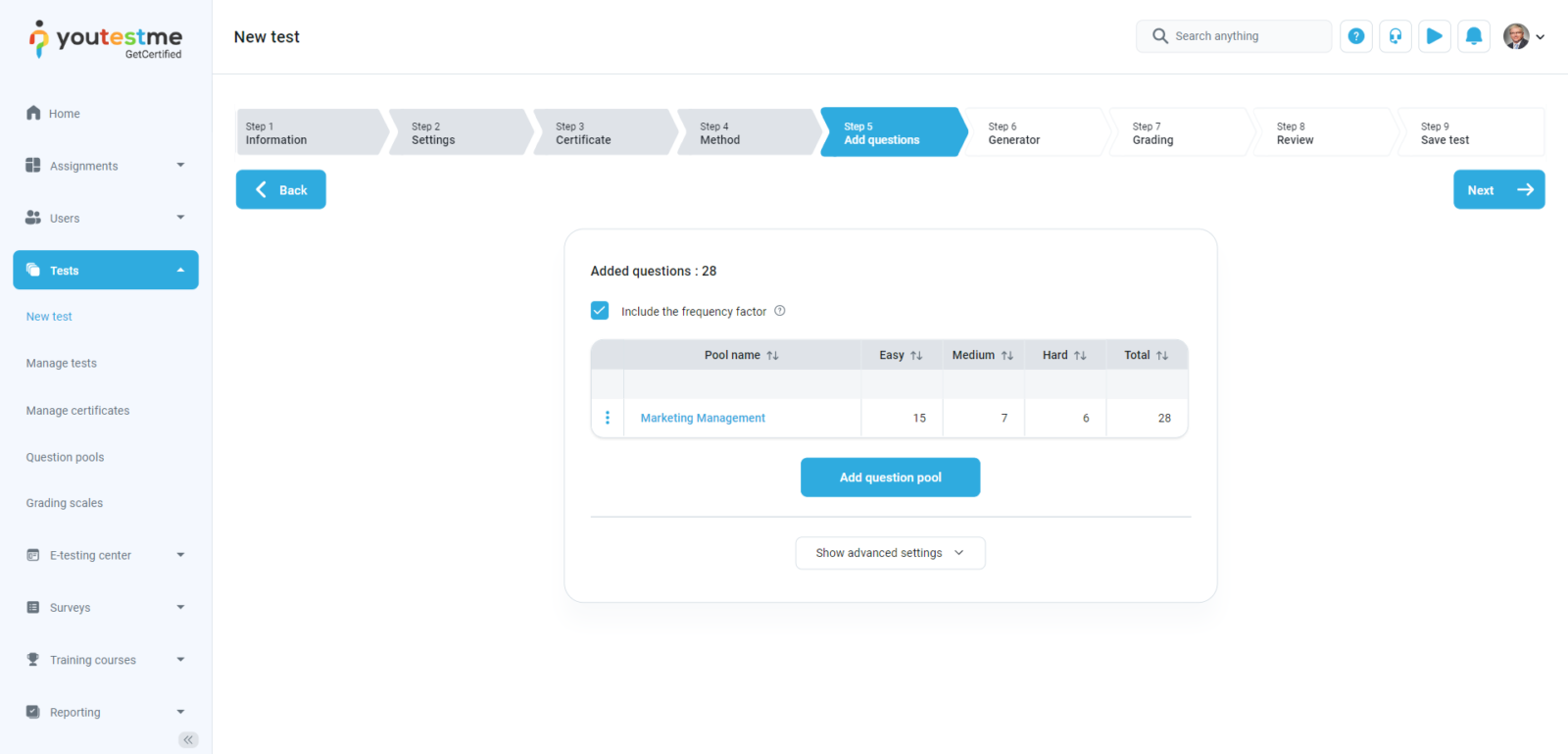
Task: Open the user profile dropdown
Action: (x=1524, y=36)
